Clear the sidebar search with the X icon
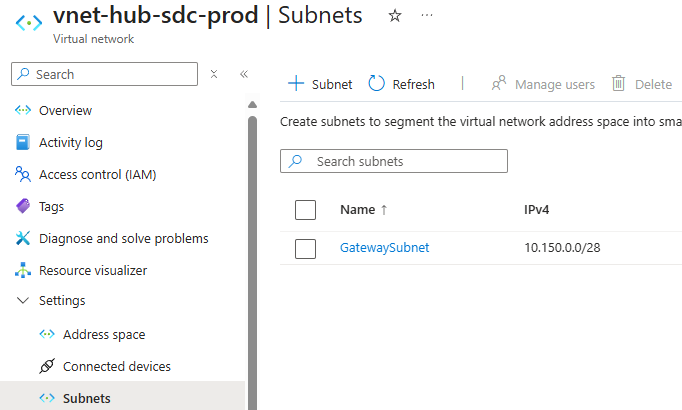682x410 pixels. (x=214, y=74)
